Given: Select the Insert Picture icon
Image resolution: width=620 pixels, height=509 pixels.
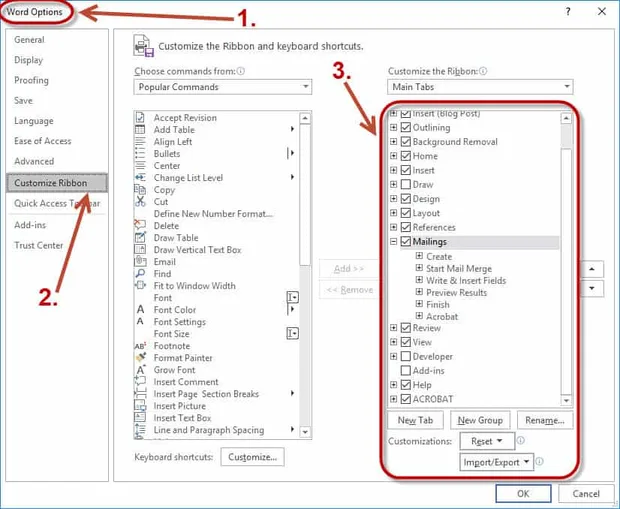Looking at the screenshot, I should tap(140, 405).
